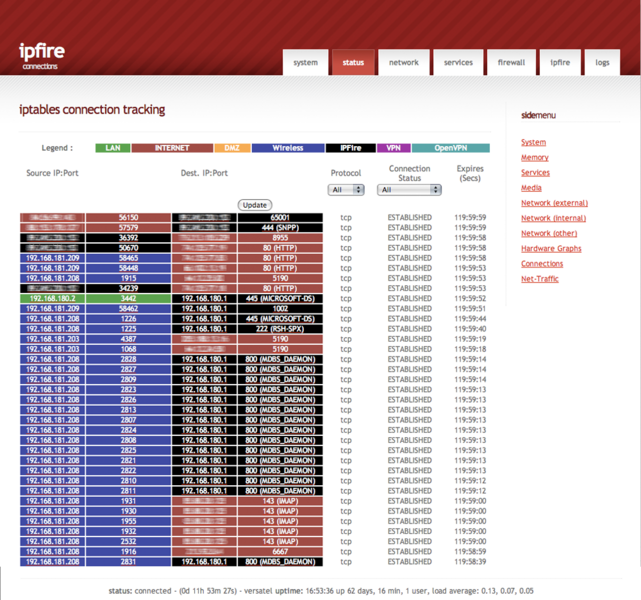Select the orange DMZ legend swatch
641x600 pixels.
[231, 148]
